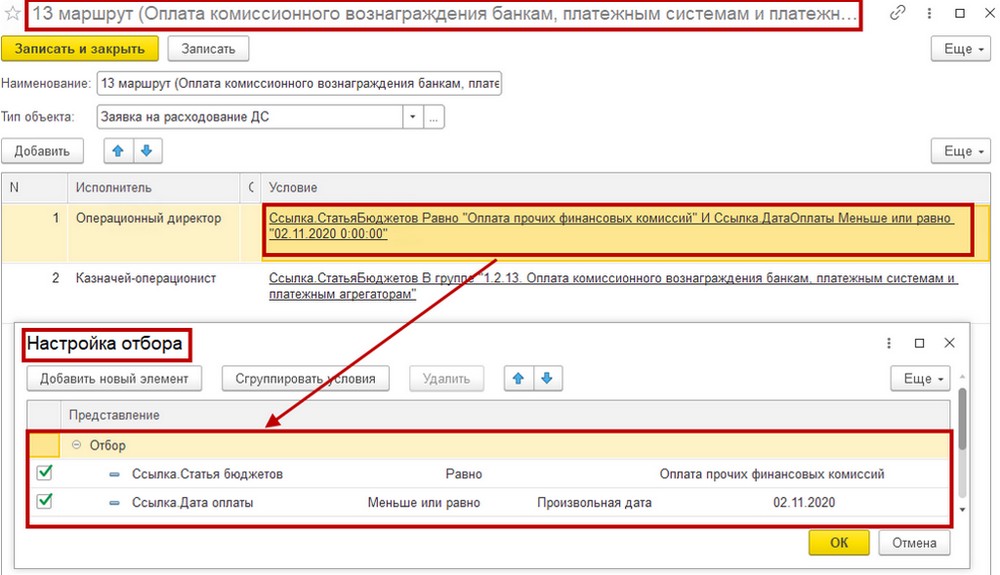Uncheck Ссылка.Дата оплаты filter checkbox
Viewport: 1000px width, 575px height.
point(45,502)
